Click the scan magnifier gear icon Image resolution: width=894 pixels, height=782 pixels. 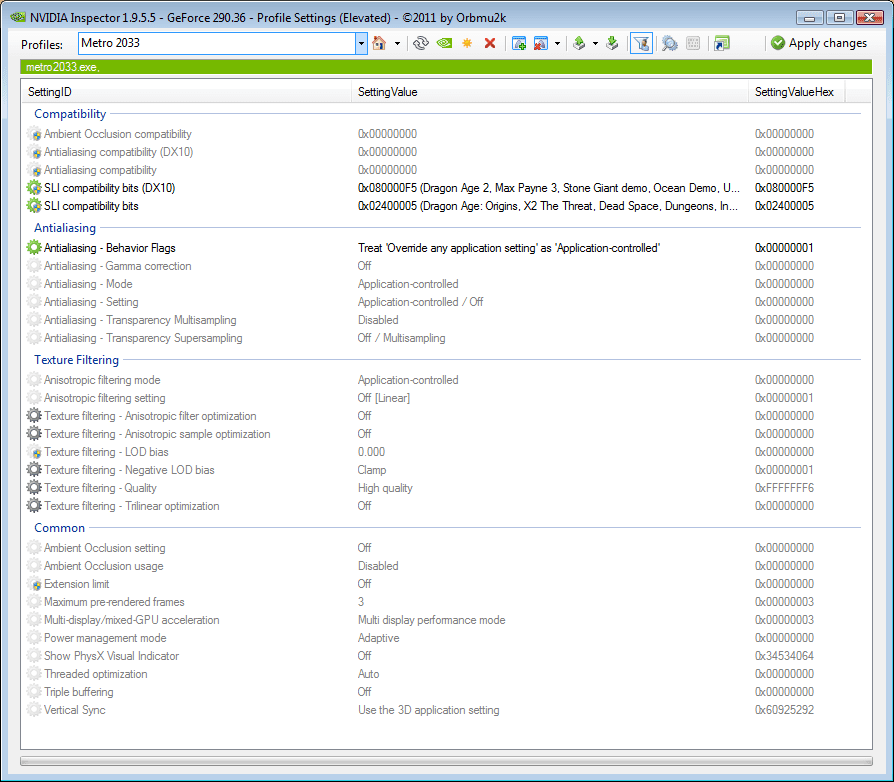(x=670, y=43)
